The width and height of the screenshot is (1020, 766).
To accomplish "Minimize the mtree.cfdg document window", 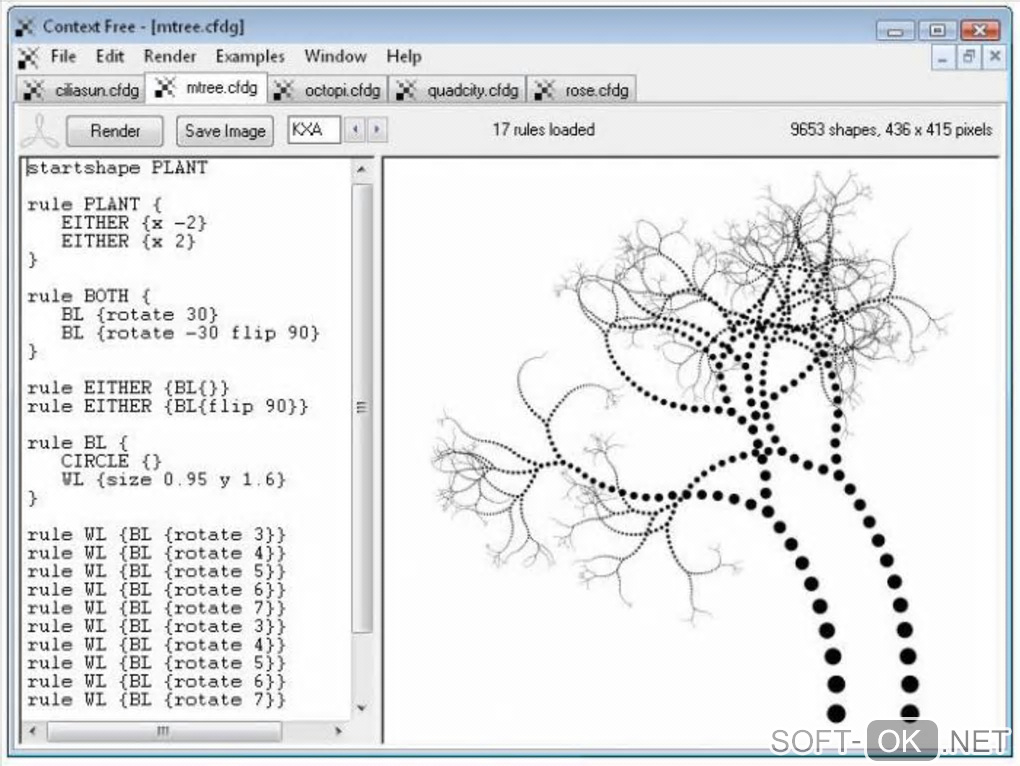I will pos(942,58).
